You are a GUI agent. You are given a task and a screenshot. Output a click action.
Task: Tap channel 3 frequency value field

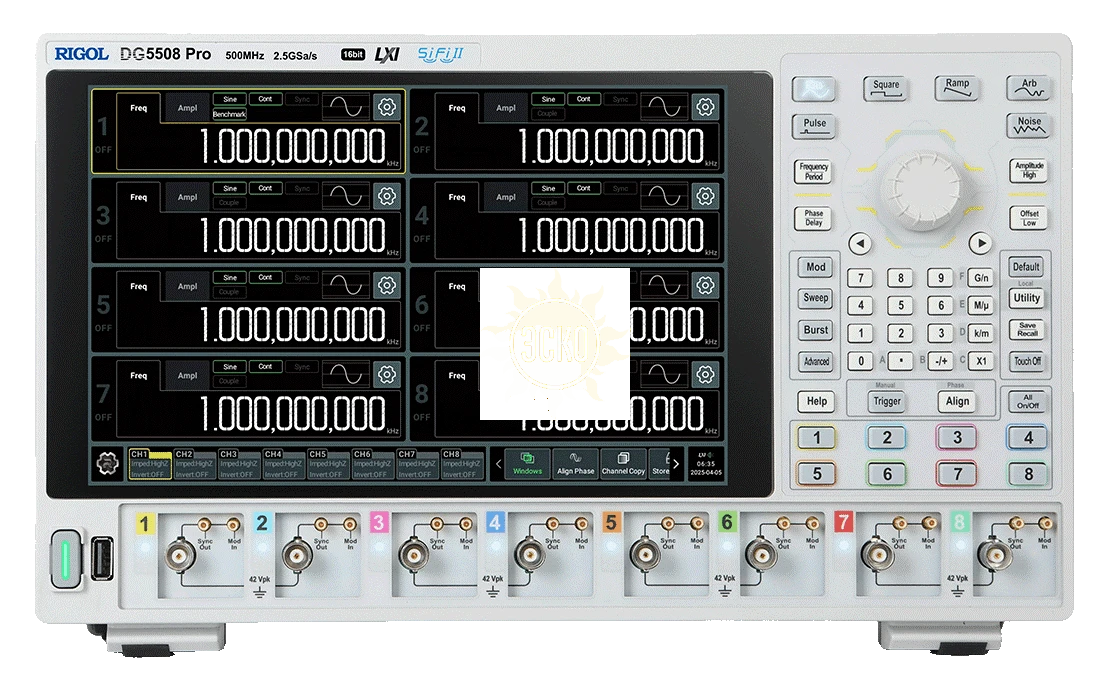coord(292,236)
